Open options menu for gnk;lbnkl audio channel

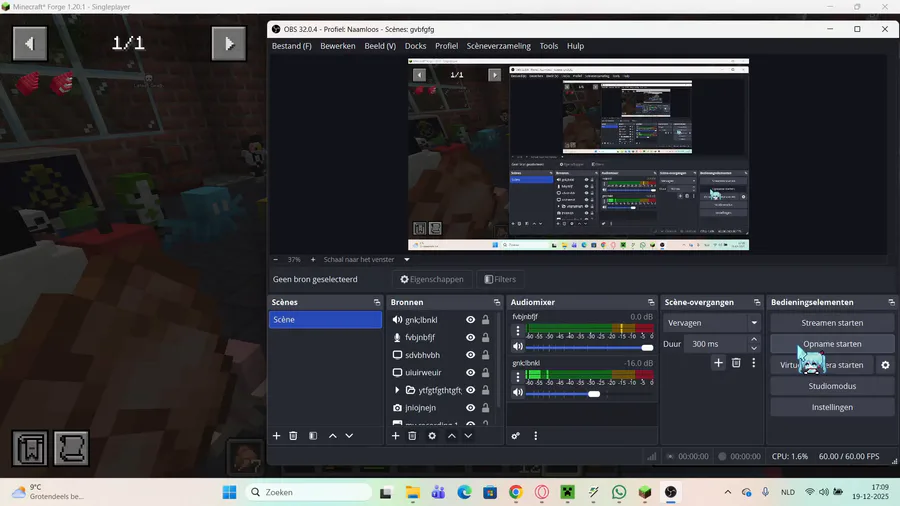(x=518, y=377)
